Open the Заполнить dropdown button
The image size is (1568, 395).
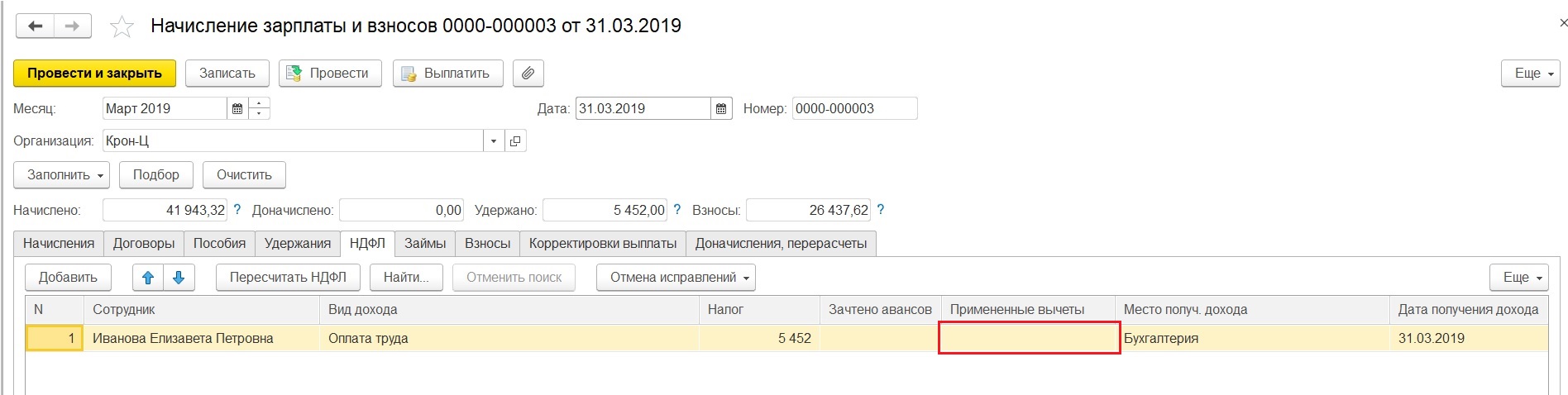[61, 174]
